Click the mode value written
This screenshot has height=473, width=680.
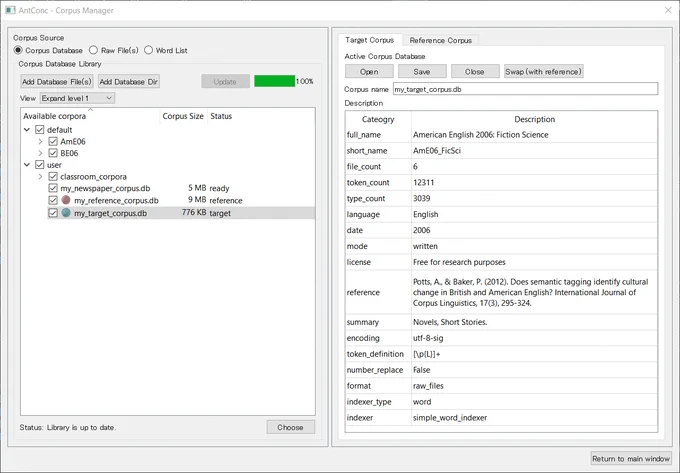point(534,246)
